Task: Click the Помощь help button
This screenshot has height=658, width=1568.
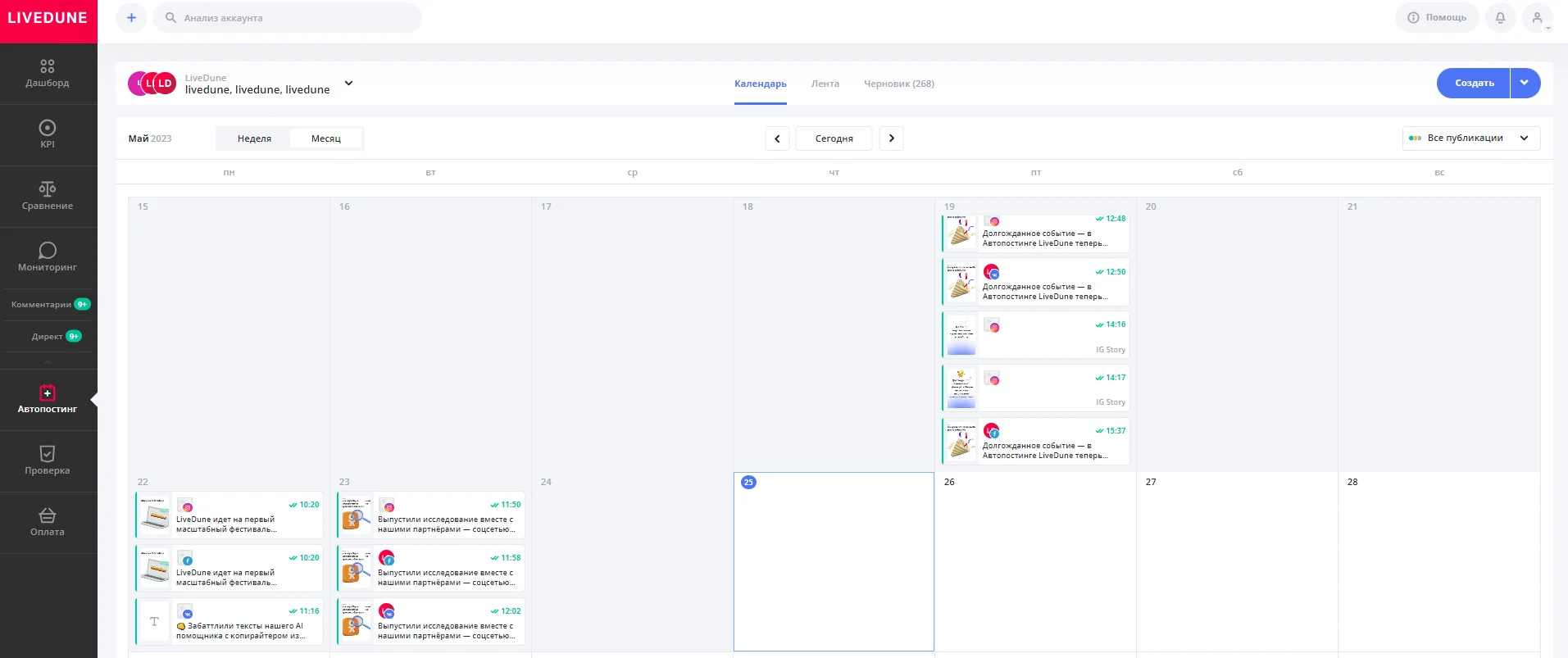Action: point(1437,18)
